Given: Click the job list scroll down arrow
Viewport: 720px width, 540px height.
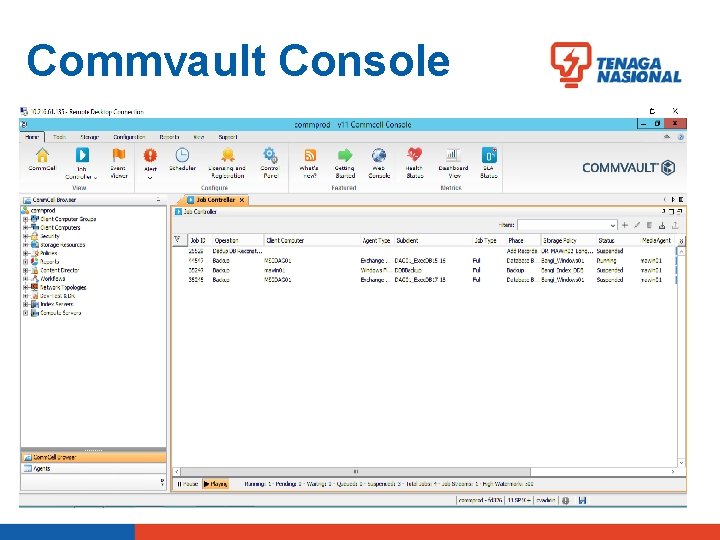Looking at the screenshot, I should pos(681,463).
